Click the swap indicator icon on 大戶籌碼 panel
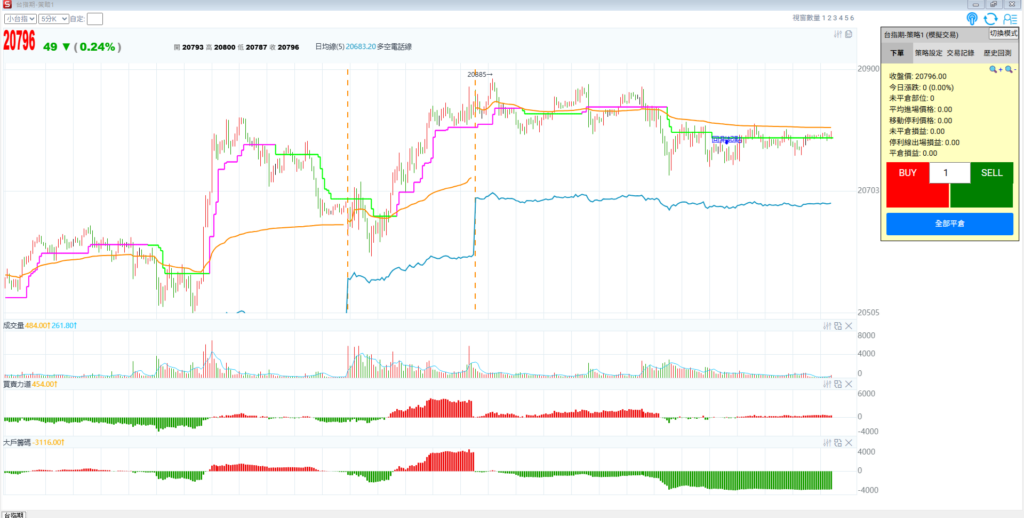1024x518 pixels. click(837, 441)
